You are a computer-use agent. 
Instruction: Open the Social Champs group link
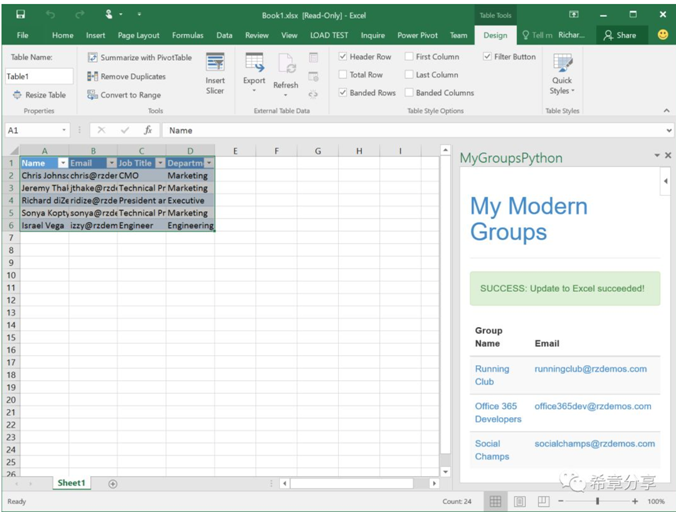[x=492, y=450]
